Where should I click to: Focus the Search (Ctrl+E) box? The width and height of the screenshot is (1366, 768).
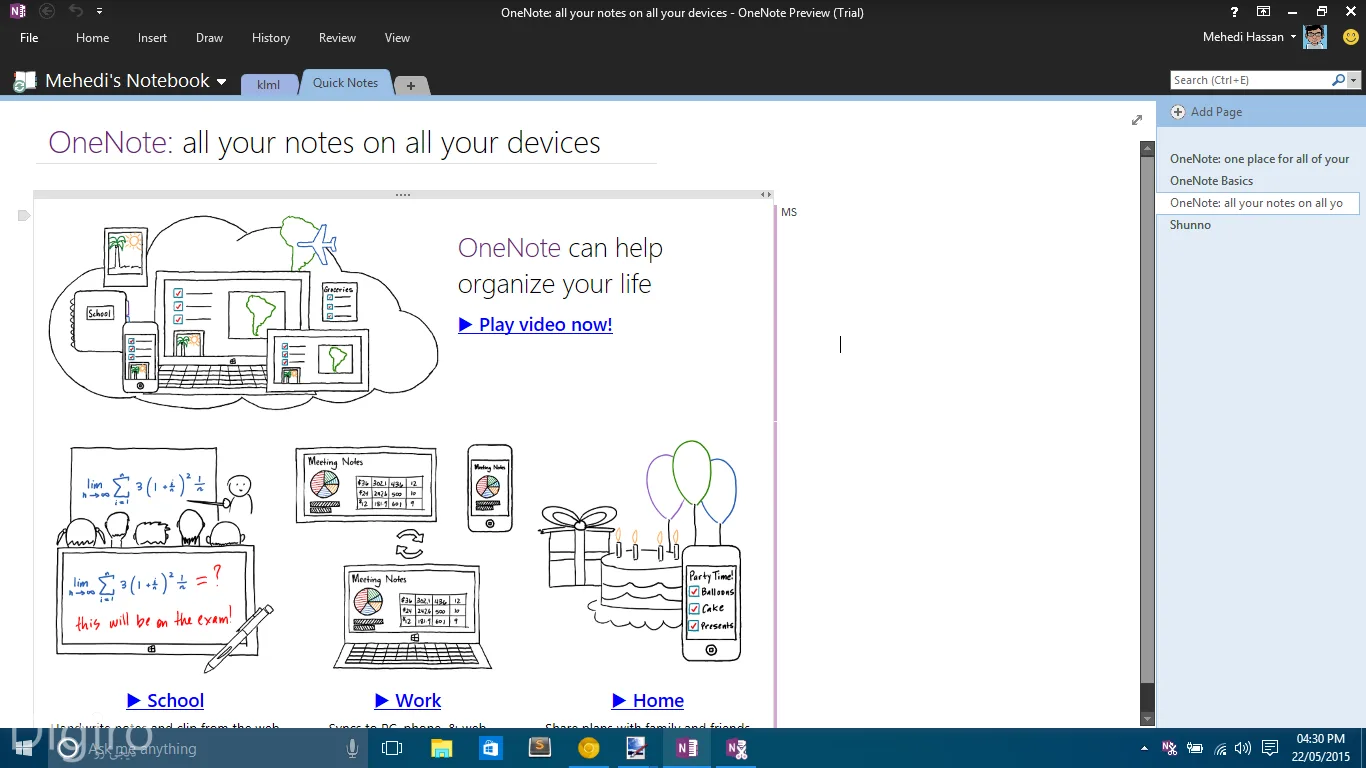click(1250, 80)
